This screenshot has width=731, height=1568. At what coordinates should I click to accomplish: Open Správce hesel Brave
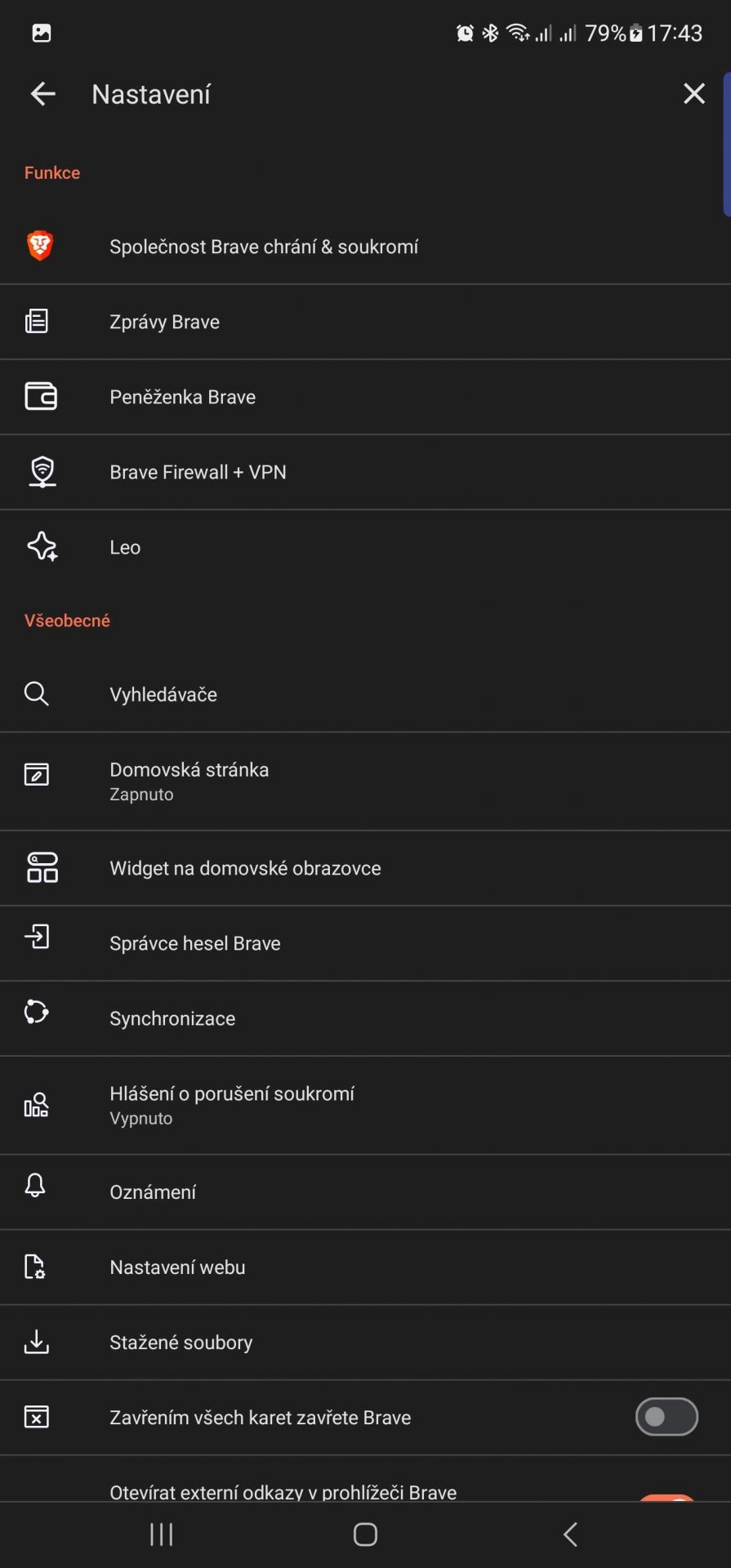tap(365, 943)
